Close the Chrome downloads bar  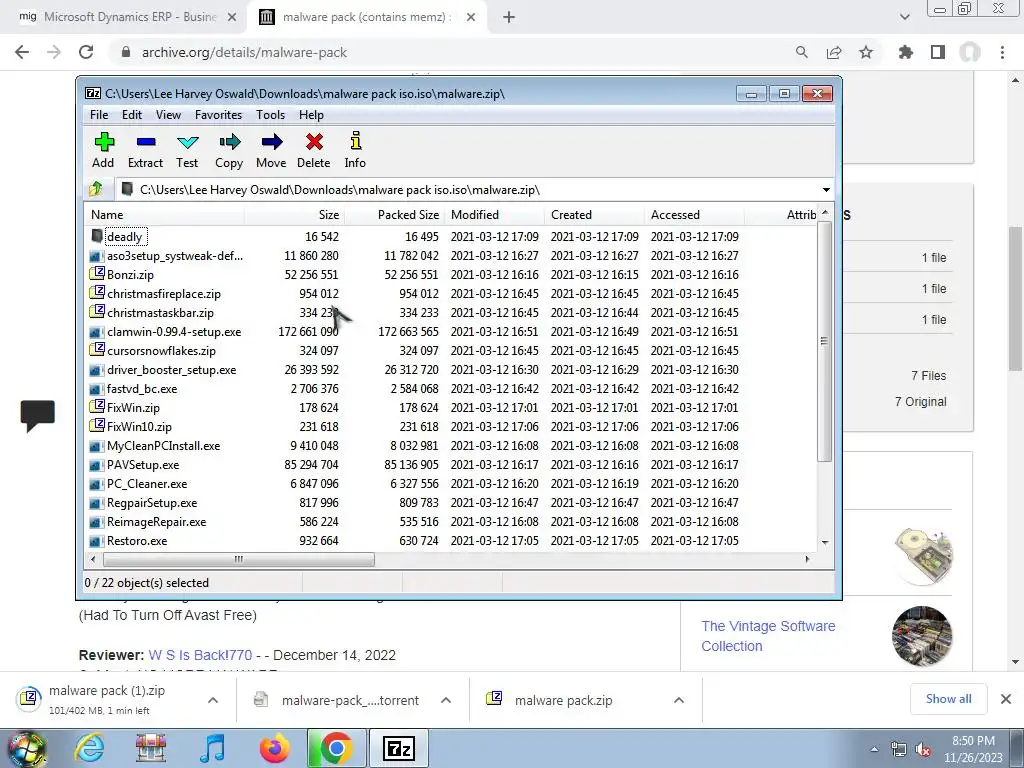click(1006, 699)
